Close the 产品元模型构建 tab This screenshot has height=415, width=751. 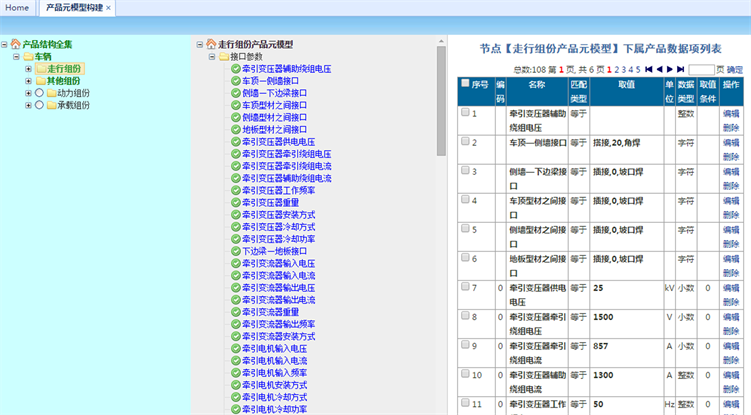coord(108,8)
